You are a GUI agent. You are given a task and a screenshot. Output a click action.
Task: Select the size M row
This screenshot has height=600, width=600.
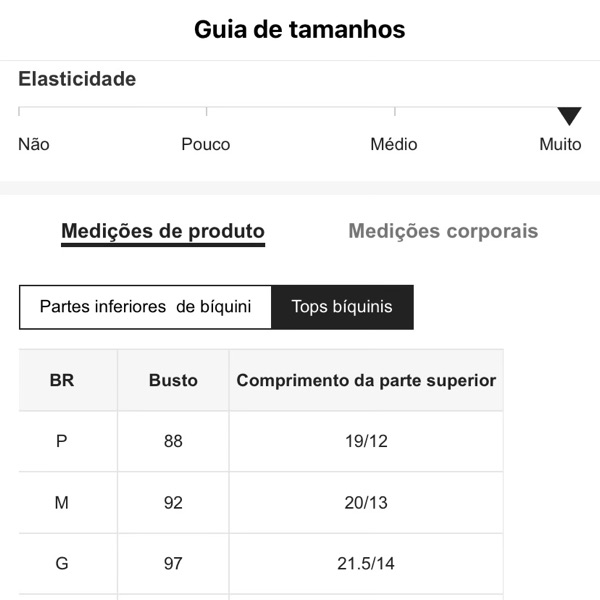62,502
